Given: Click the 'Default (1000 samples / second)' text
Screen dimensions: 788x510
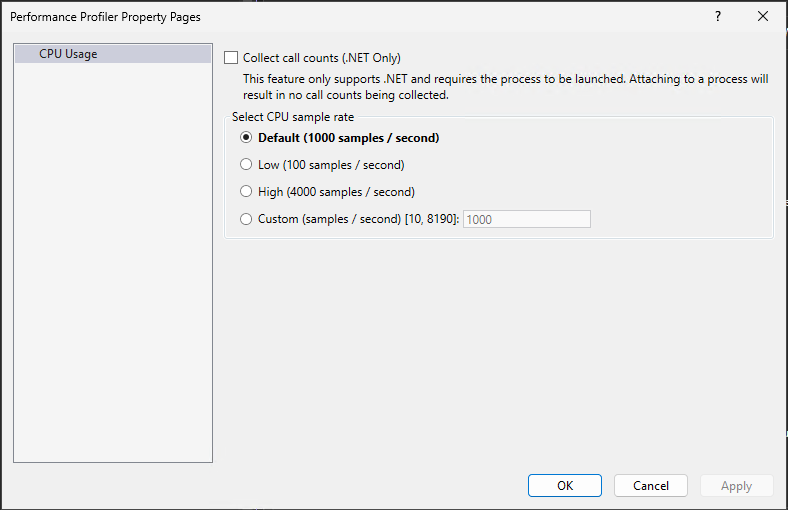Looking at the screenshot, I should [348, 138].
